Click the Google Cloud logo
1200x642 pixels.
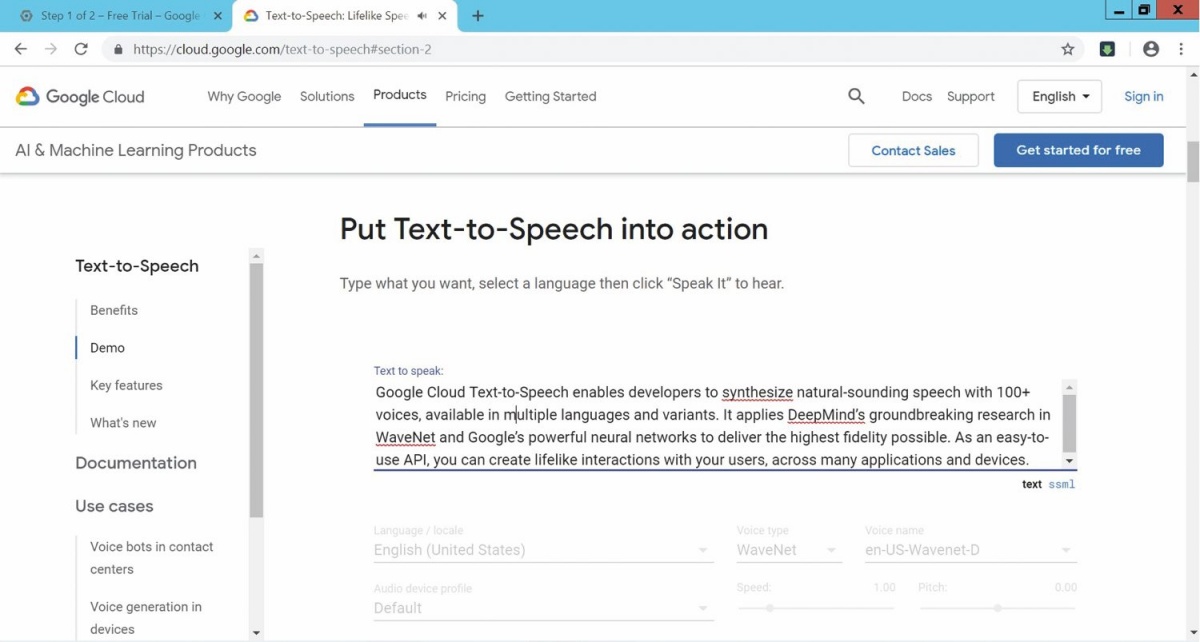[80, 97]
